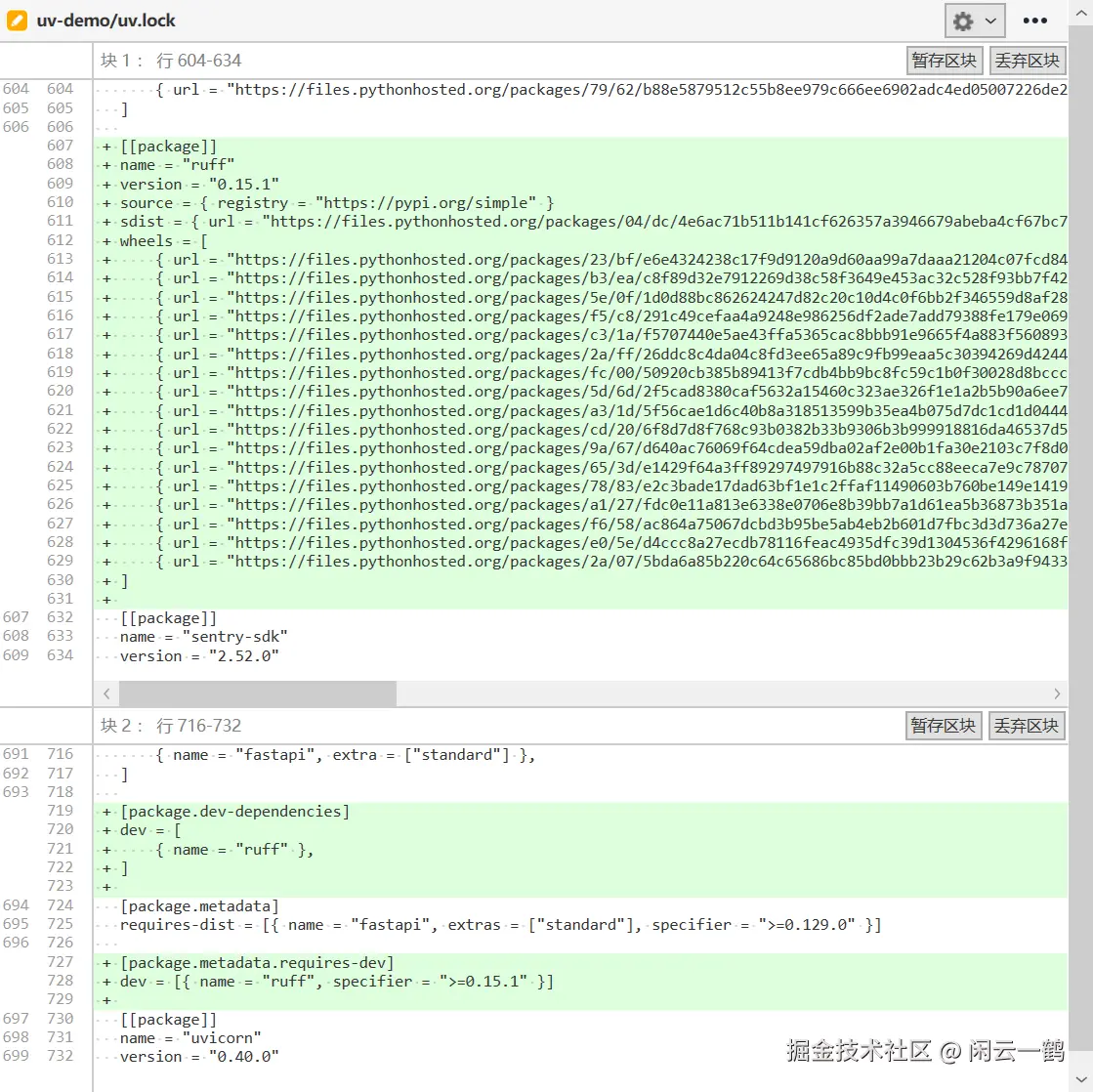Click line number 604 in the old-file gutter
Screen dimensions: 1093x1092
point(16,89)
